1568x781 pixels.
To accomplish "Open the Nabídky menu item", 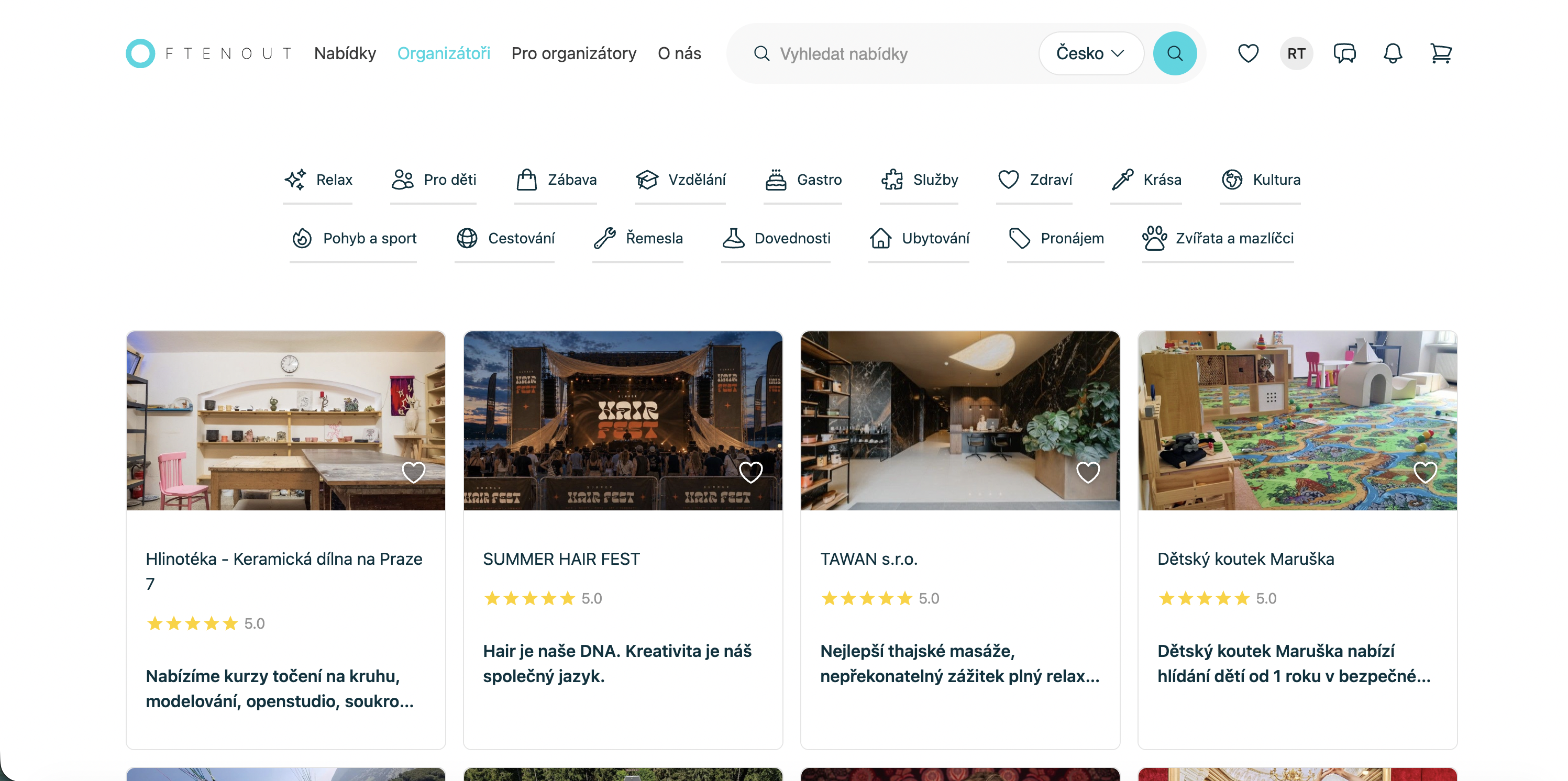I will 345,53.
